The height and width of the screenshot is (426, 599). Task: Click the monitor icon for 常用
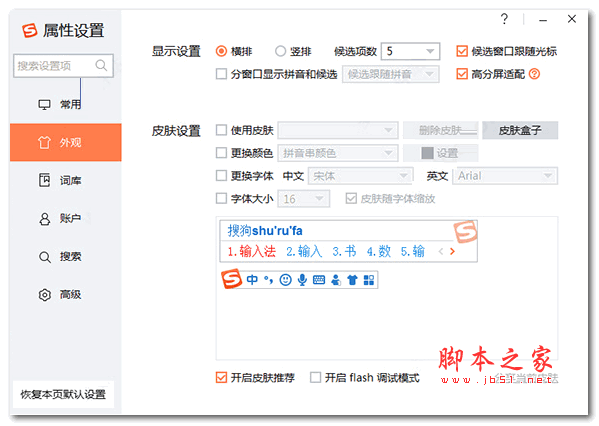coord(44,104)
